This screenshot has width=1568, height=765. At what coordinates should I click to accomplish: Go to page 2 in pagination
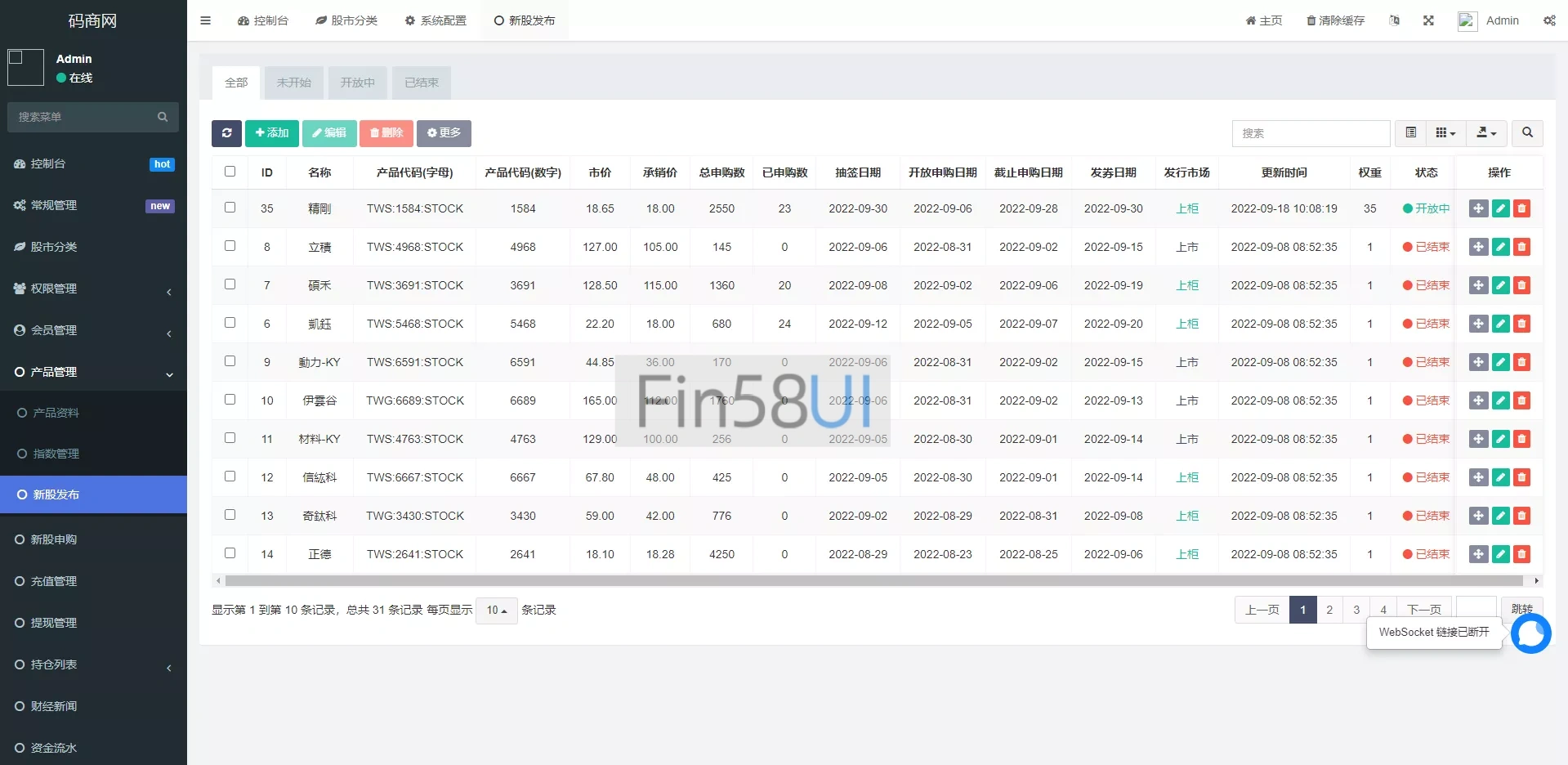point(1329,610)
